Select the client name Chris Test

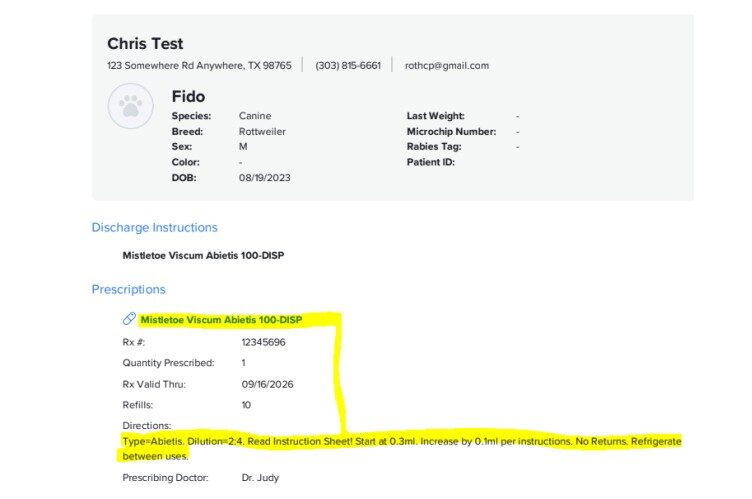[145, 43]
